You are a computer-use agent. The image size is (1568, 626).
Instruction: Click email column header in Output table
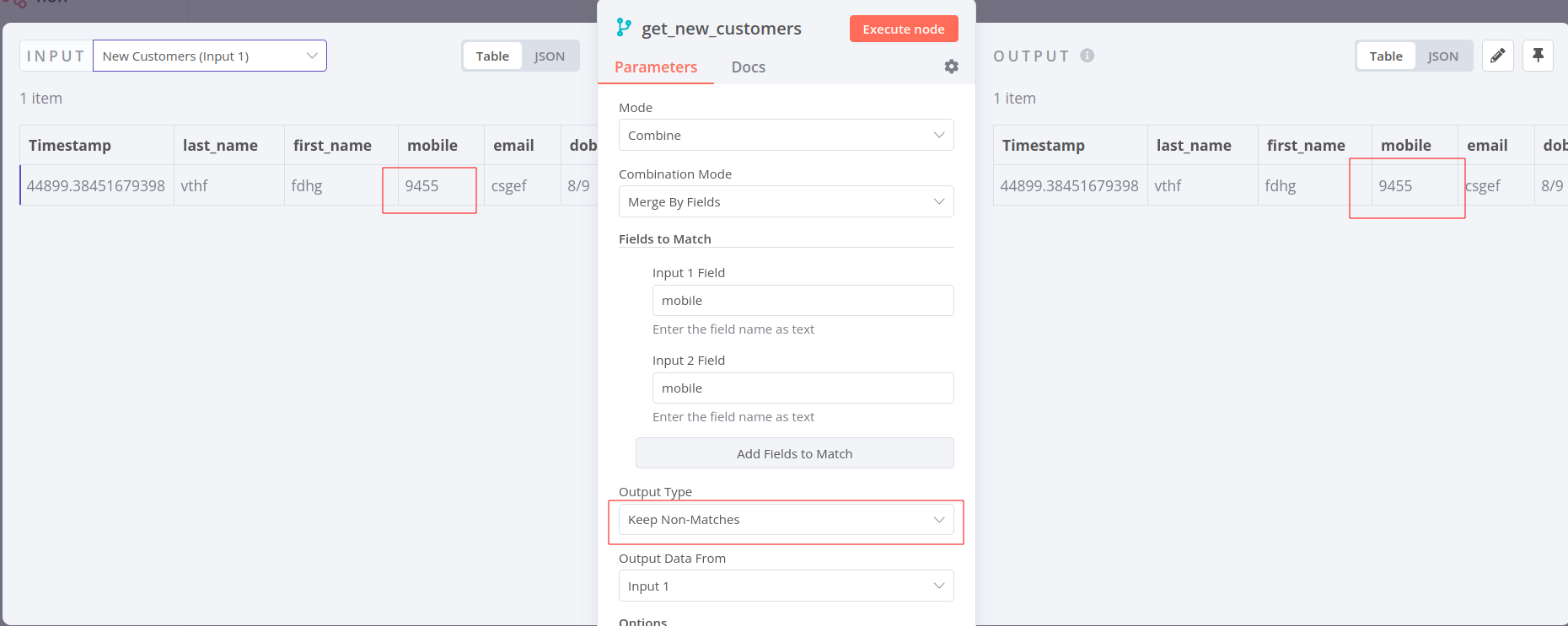(1496, 145)
